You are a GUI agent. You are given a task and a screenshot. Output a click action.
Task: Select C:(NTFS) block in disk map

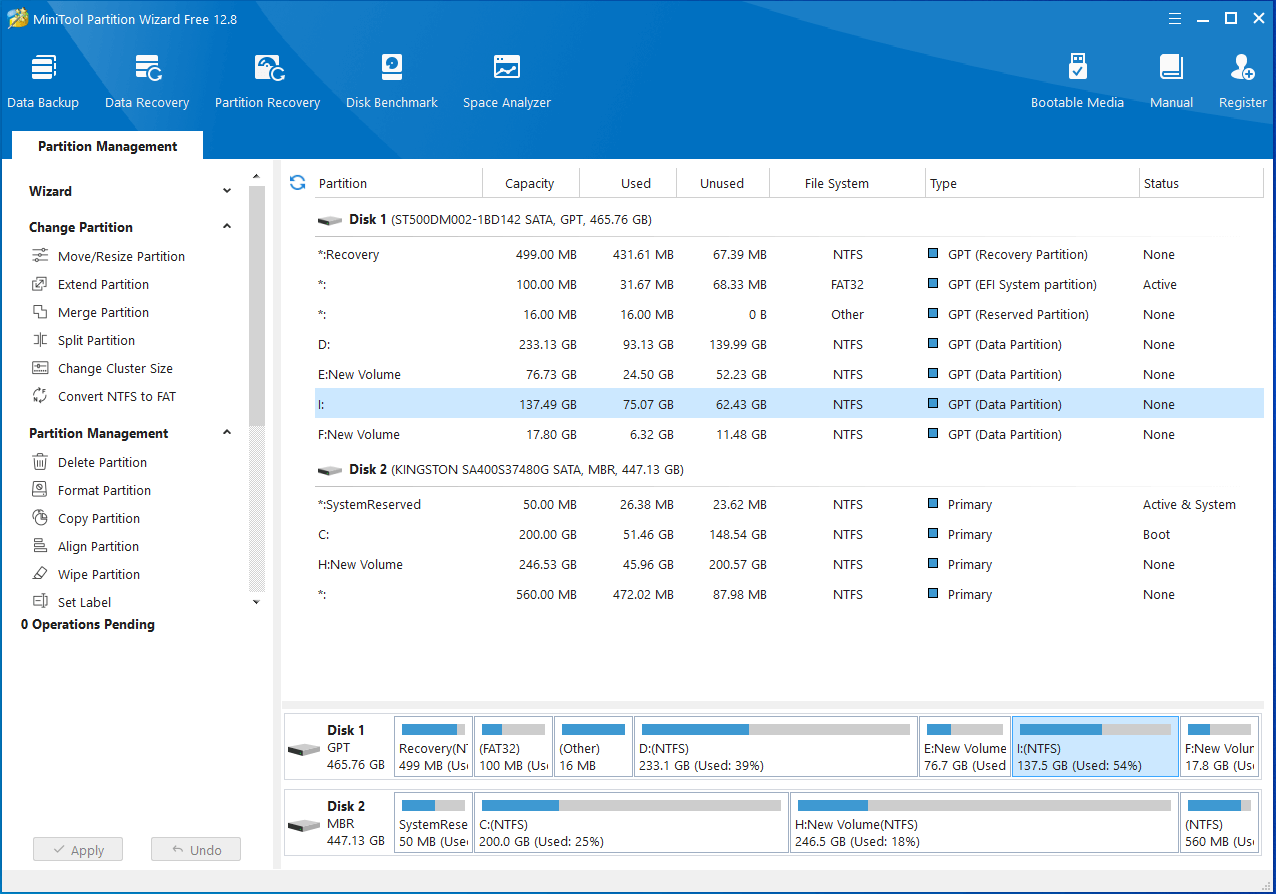coord(631,822)
